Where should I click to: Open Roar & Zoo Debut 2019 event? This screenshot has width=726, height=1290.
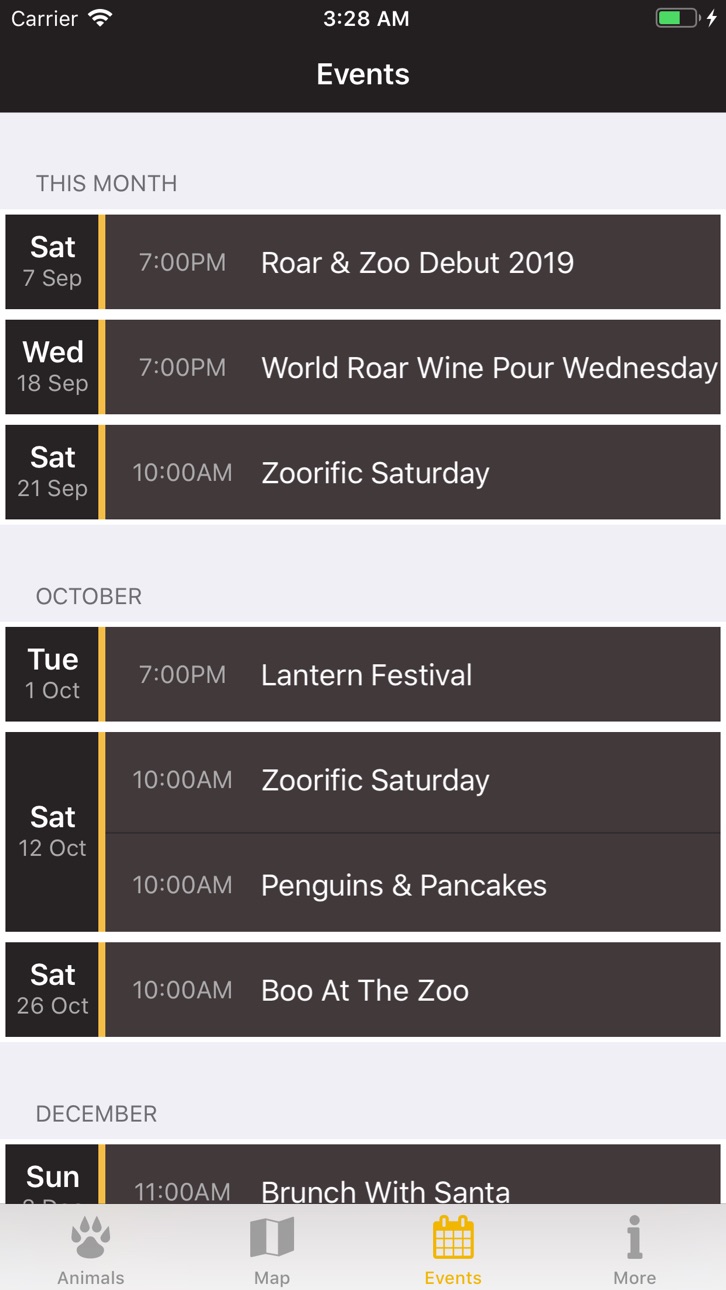coord(413,262)
